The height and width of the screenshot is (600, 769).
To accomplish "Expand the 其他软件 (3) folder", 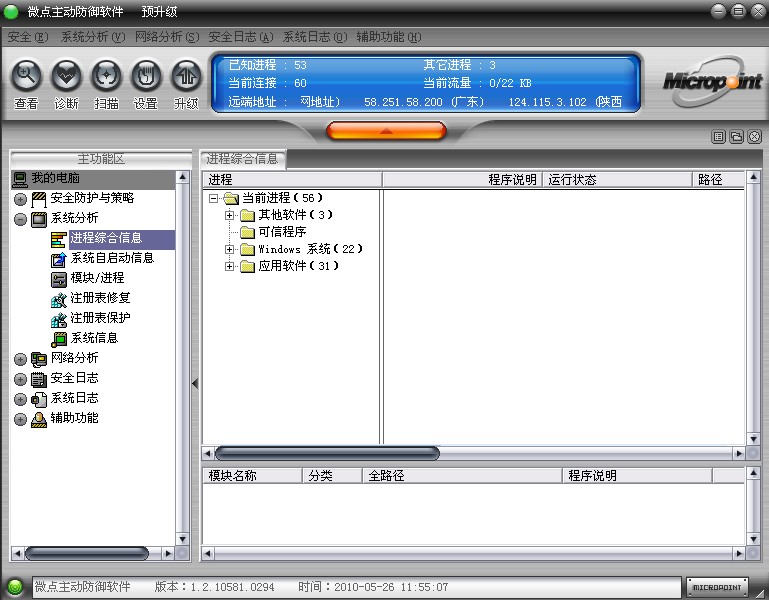I will (x=229, y=215).
